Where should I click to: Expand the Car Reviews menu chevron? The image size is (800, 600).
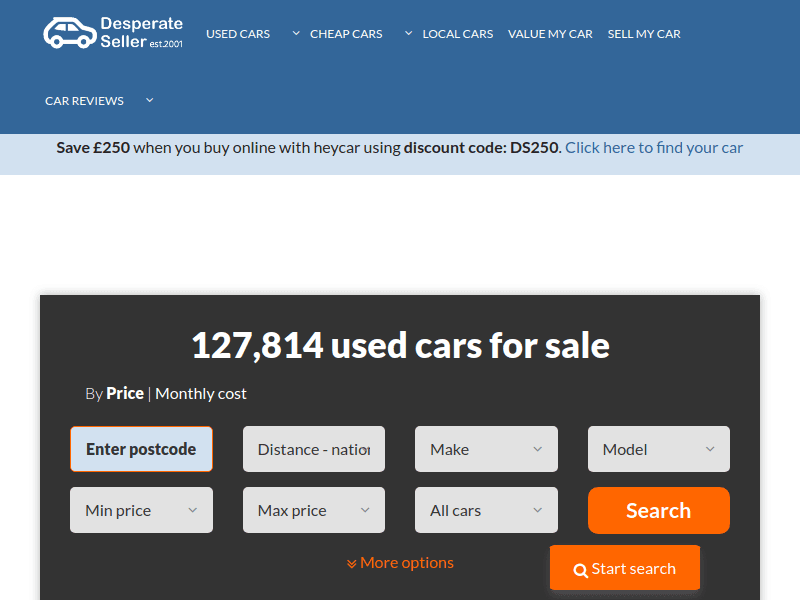pos(149,100)
